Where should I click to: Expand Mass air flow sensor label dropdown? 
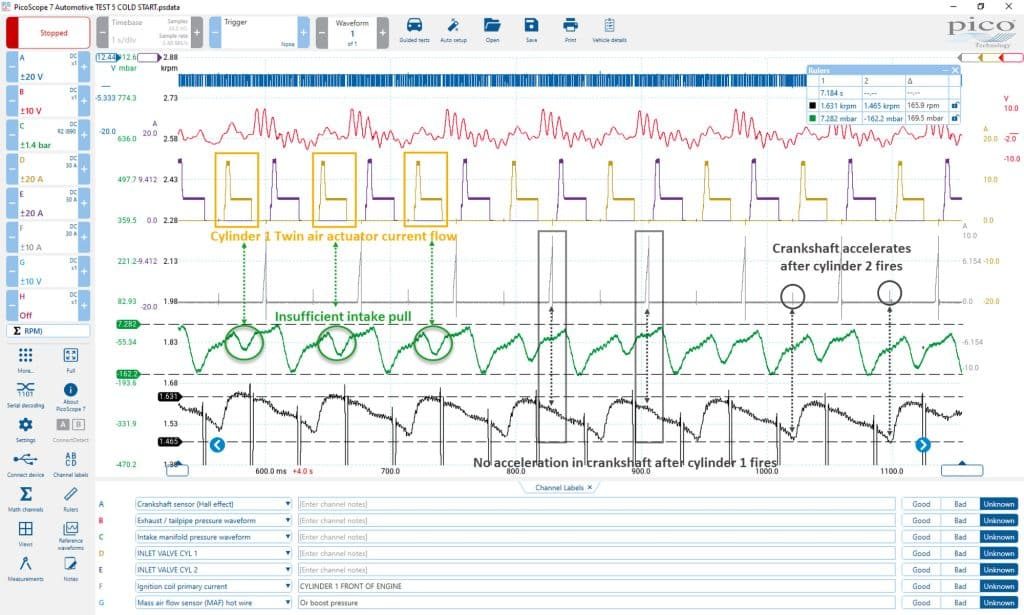coord(287,603)
